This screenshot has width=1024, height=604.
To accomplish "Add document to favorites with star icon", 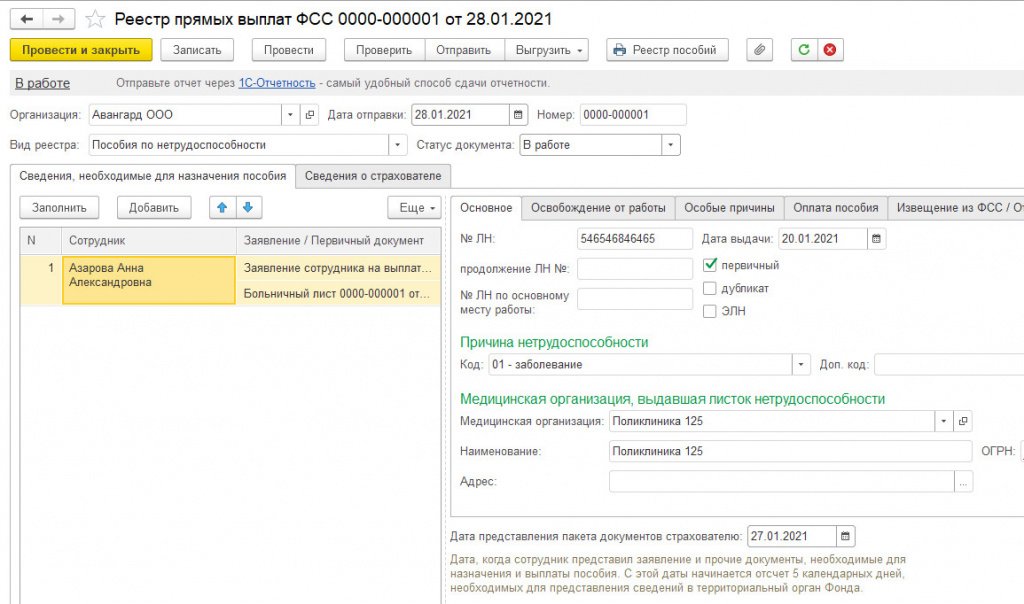I will tap(95, 19).
